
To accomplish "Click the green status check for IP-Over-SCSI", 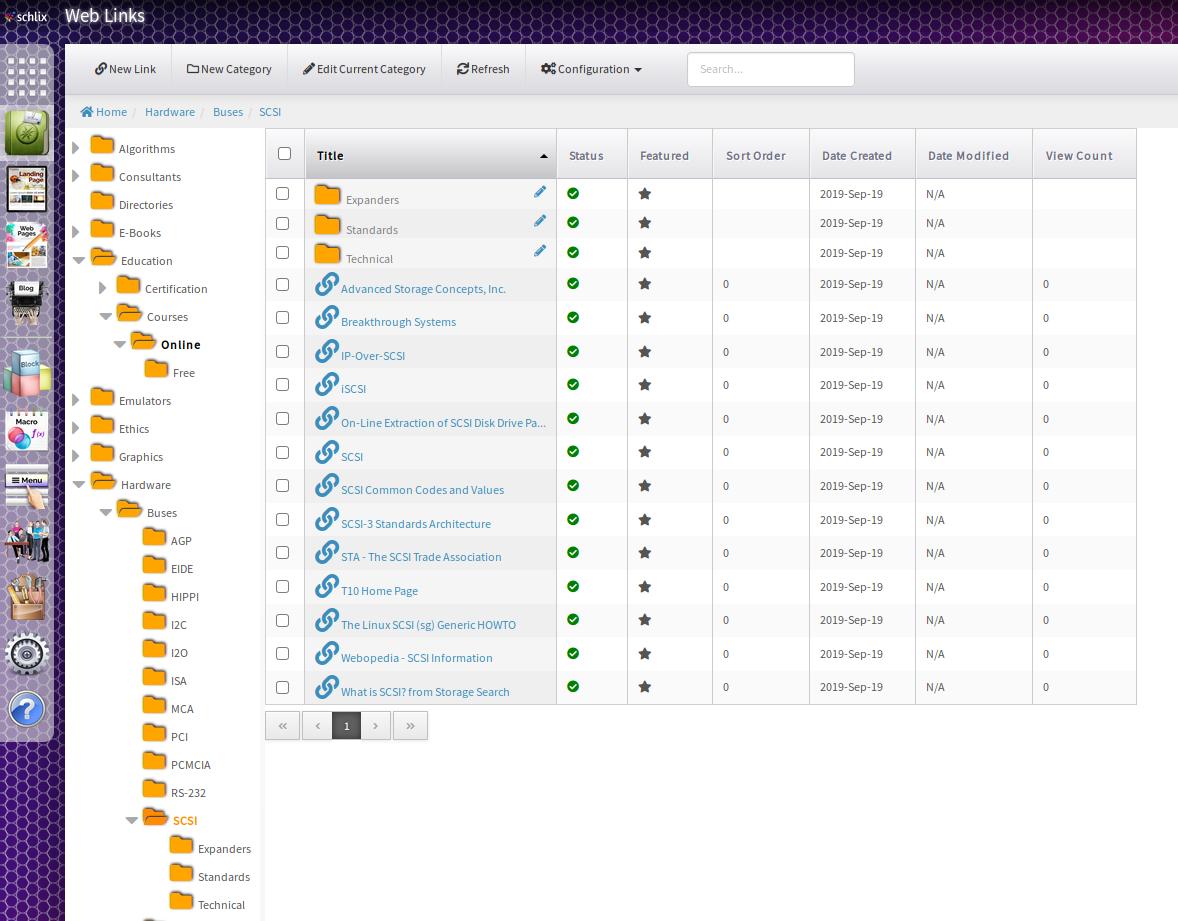I will (x=573, y=351).
